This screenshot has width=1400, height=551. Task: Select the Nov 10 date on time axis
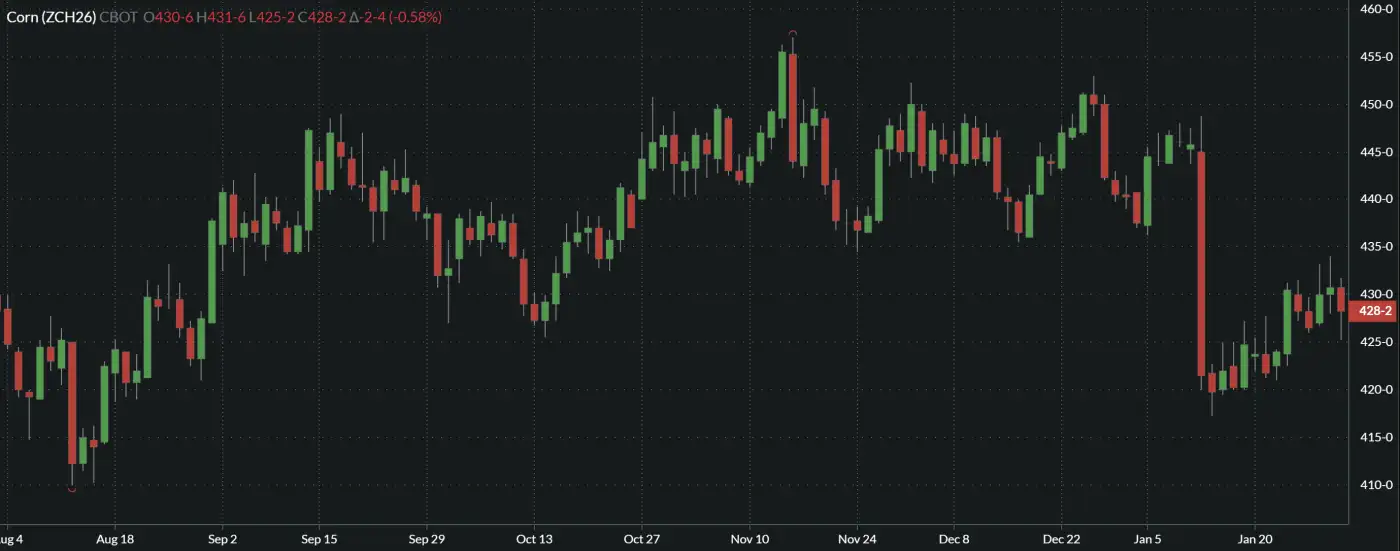click(x=750, y=538)
